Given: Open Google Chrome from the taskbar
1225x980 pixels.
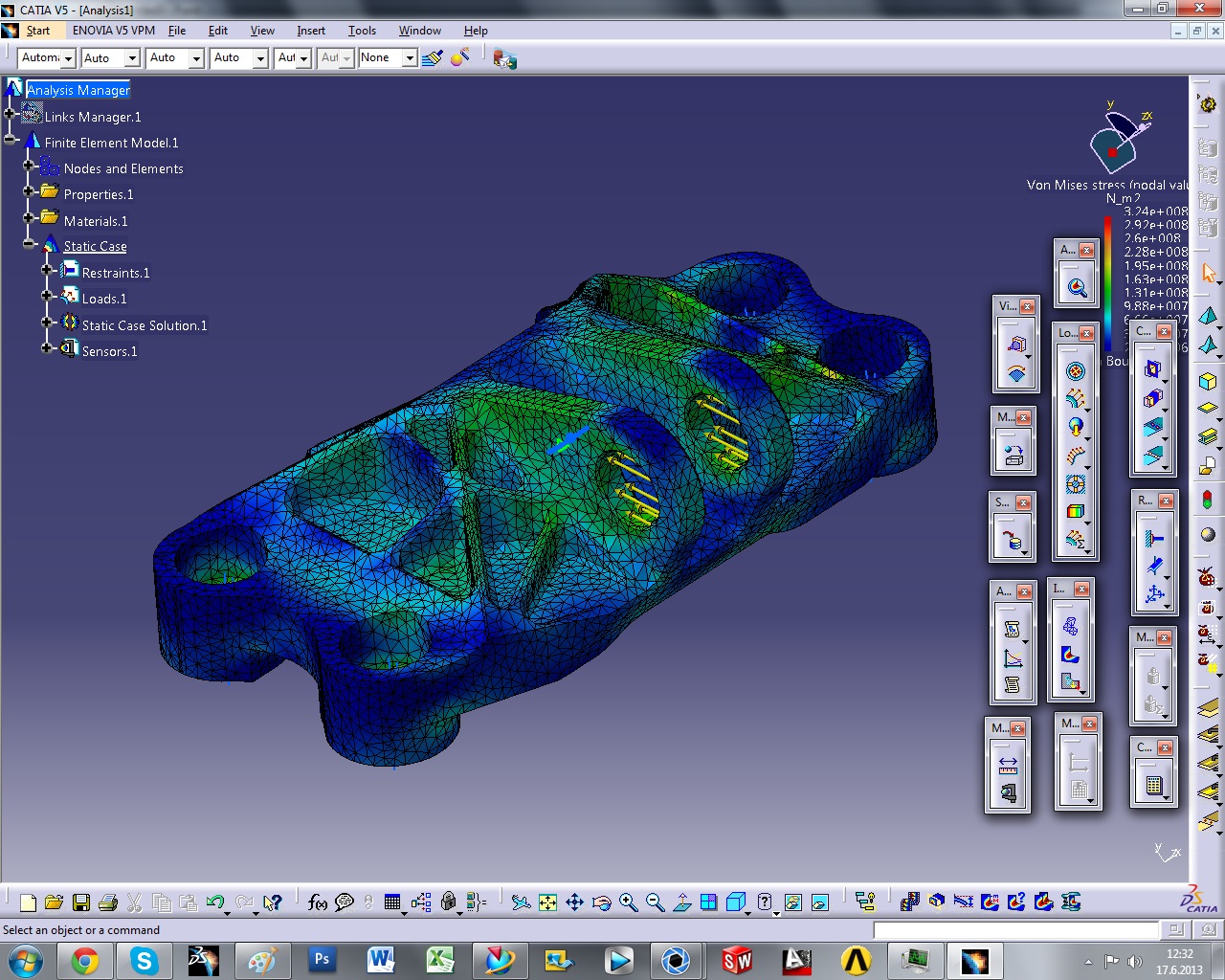Looking at the screenshot, I should click(85, 960).
